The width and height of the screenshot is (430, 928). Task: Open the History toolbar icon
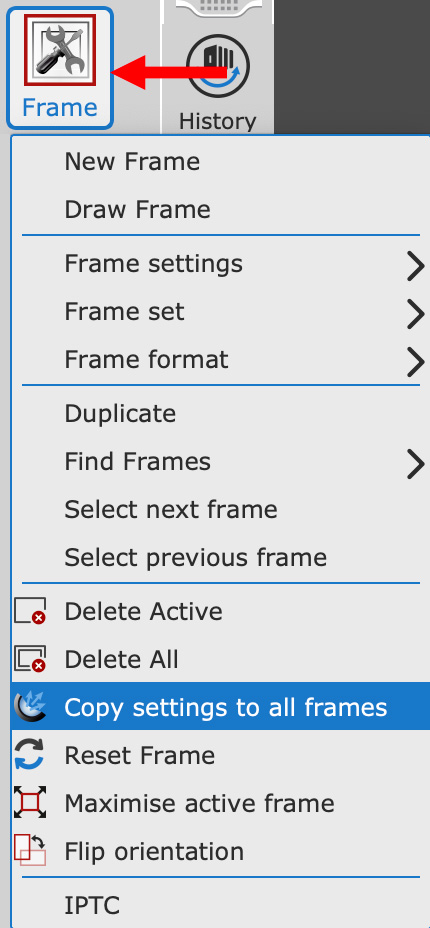[218, 65]
